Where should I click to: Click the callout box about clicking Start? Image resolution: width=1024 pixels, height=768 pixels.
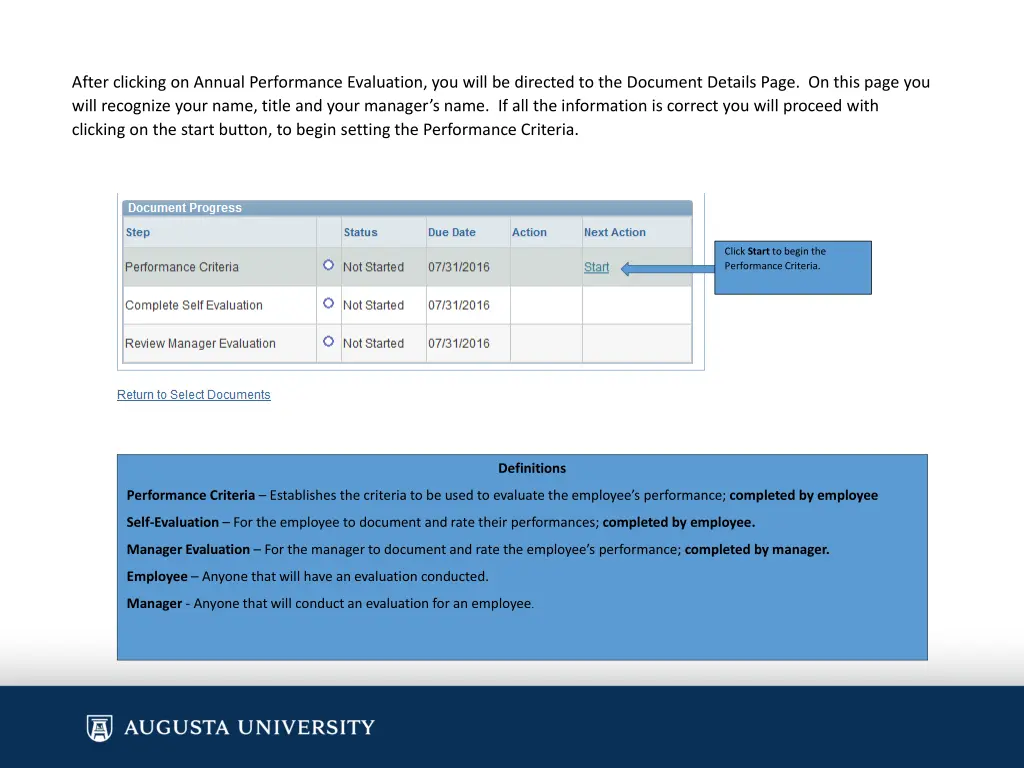pyautogui.click(x=792, y=267)
